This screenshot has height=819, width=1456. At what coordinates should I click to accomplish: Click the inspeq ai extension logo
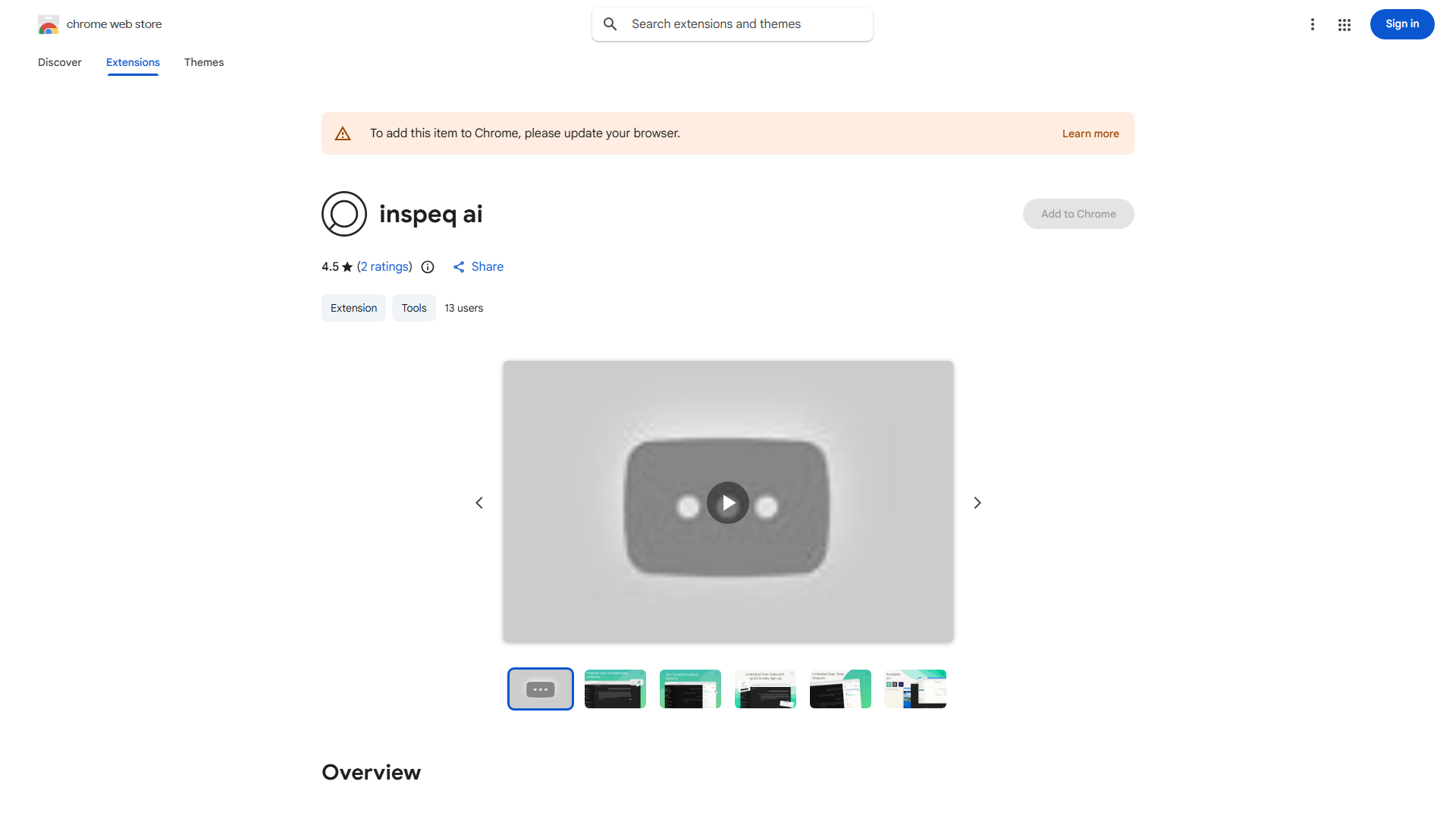click(x=344, y=214)
